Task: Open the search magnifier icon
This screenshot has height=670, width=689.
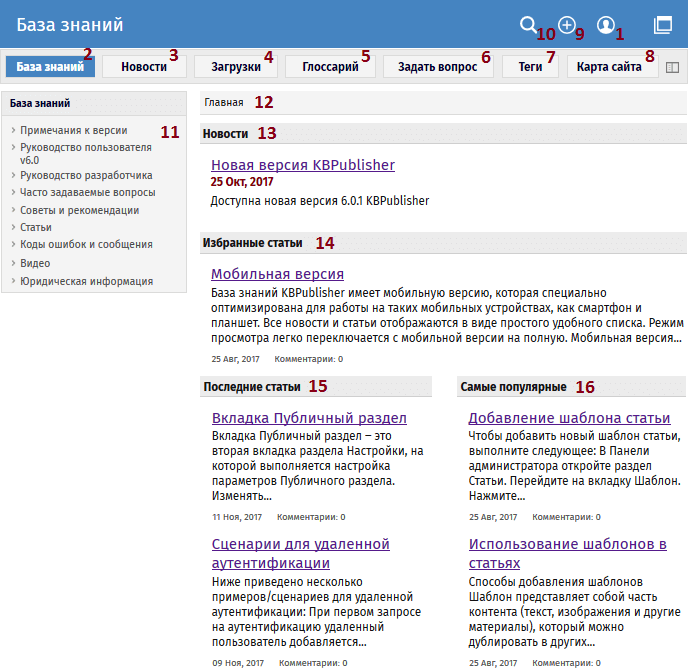Action: (528, 25)
